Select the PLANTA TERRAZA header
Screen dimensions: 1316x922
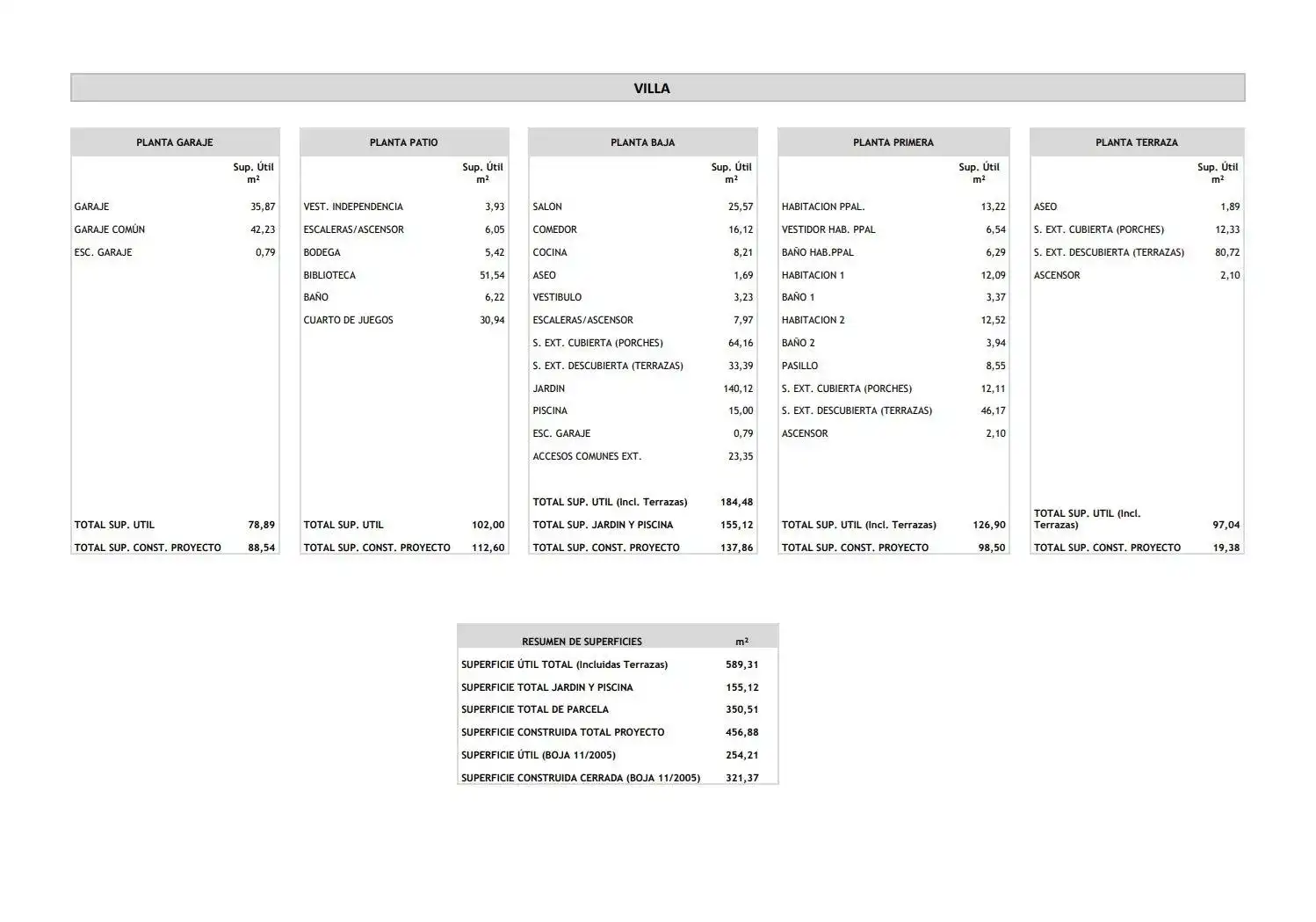click(1137, 142)
